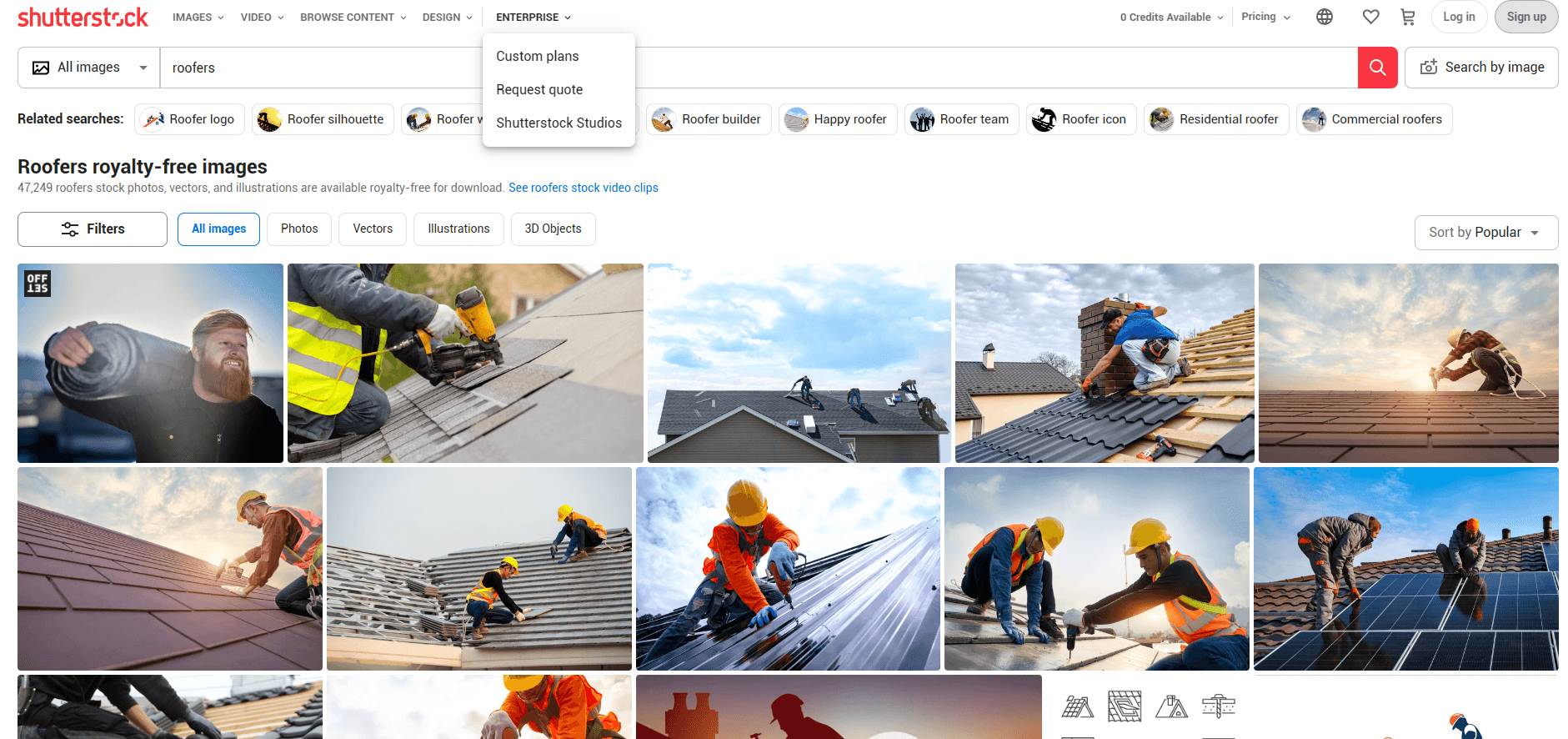The height and width of the screenshot is (739, 1568).
Task: Collapse the Enterprise menu
Action: click(x=534, y=17)
